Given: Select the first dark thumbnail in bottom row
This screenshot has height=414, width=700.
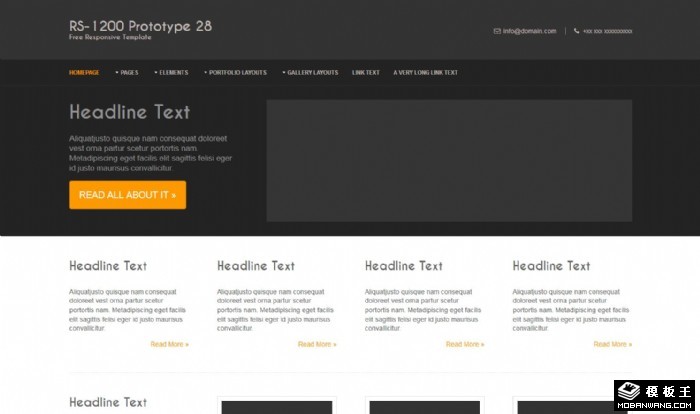Looking at the screenshot, I should coord(276,407).
